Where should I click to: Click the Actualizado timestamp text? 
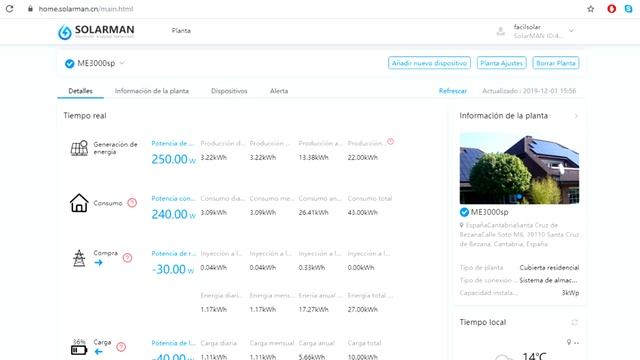tap(529, 91)
